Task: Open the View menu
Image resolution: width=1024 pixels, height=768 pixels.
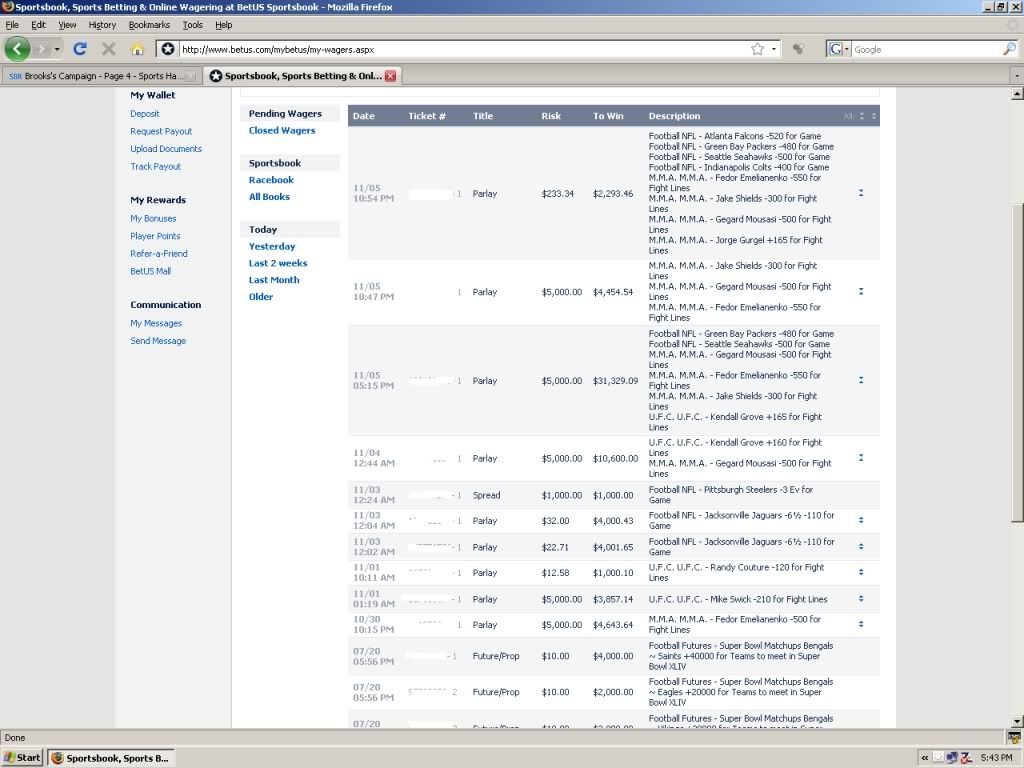Action: 67,25
